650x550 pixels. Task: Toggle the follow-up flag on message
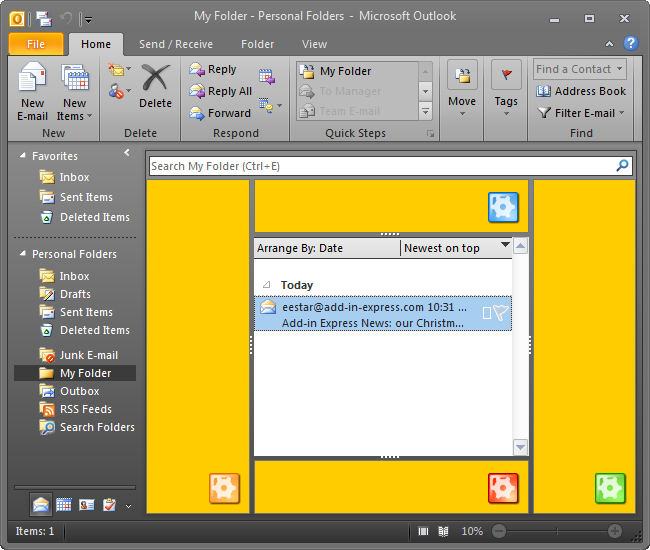point(501,313)
